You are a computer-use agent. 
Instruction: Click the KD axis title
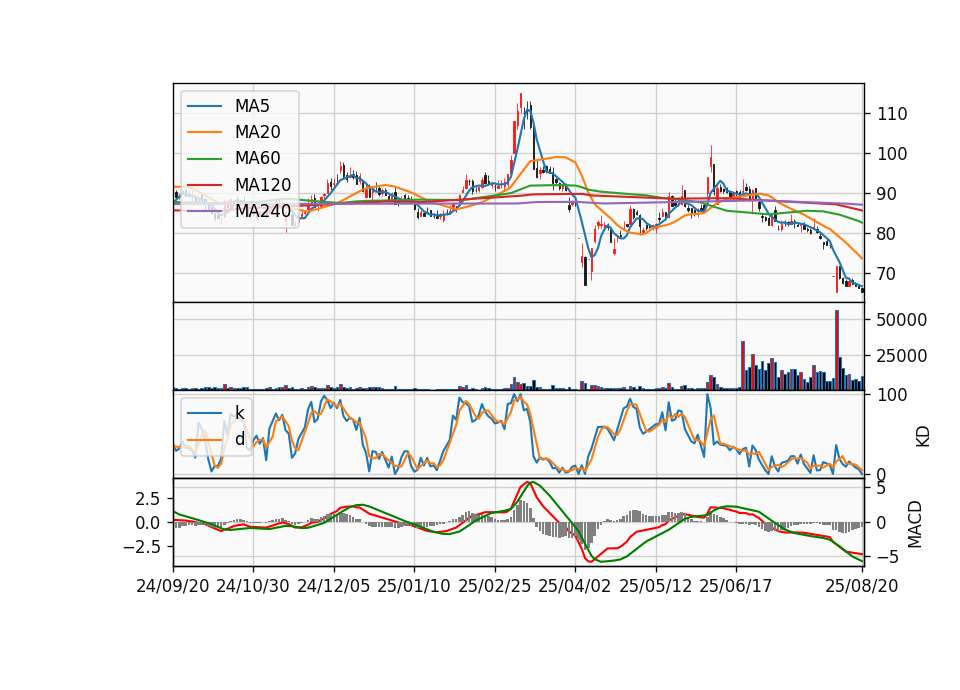point(923,436)
